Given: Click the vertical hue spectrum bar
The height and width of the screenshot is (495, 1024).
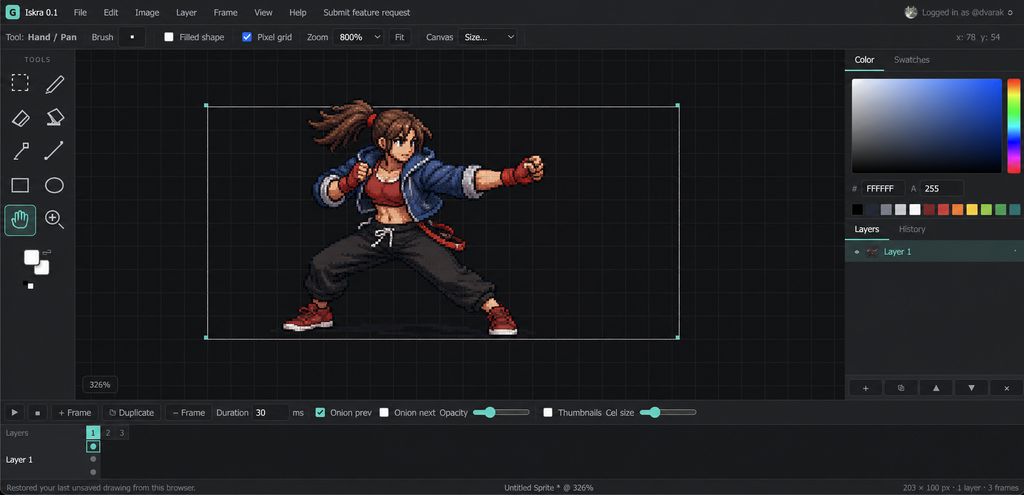Looking at the screenshot, I should (x=1014, y=126).
